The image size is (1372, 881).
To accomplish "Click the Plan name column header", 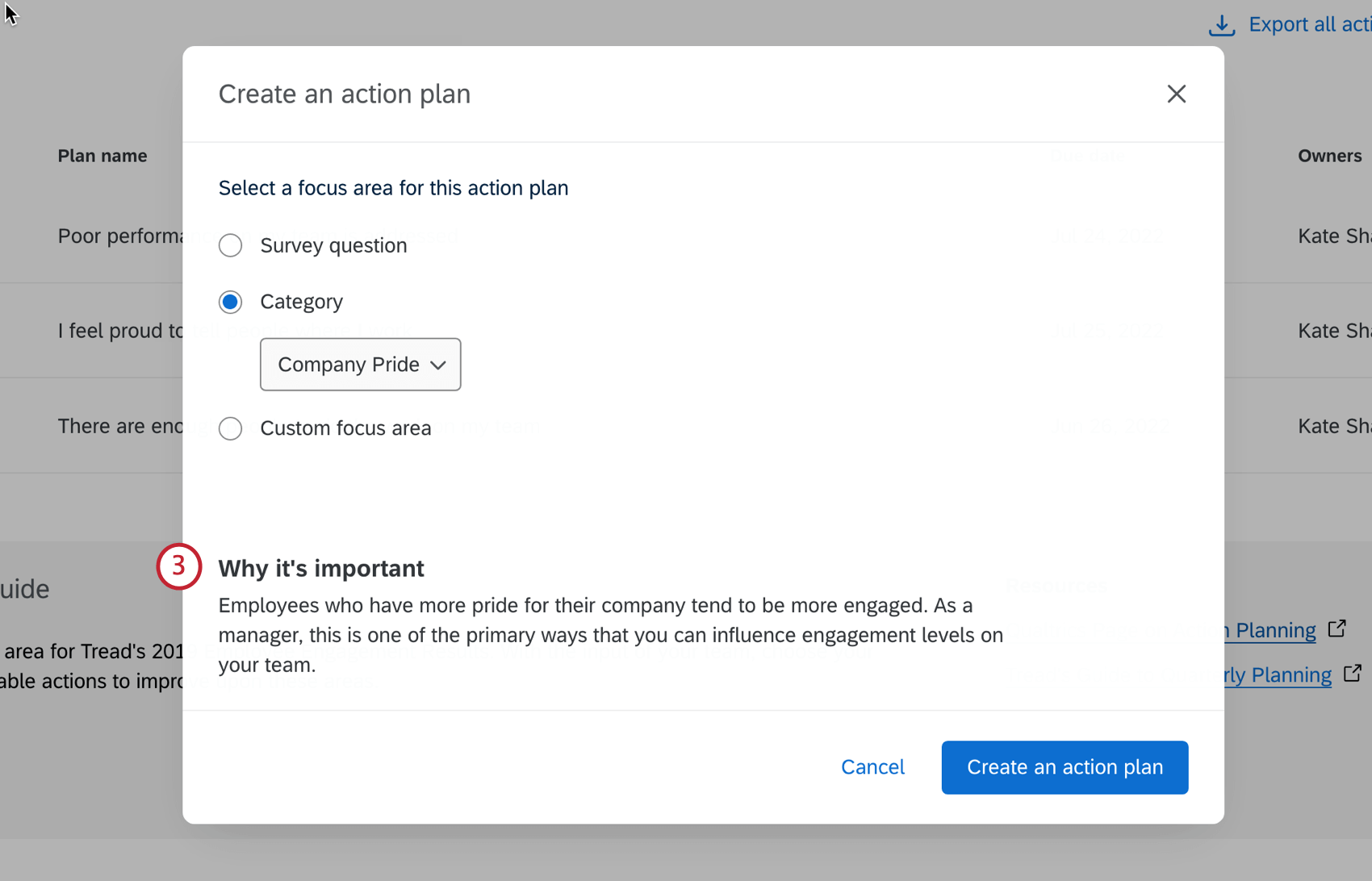I will point(102,156).
